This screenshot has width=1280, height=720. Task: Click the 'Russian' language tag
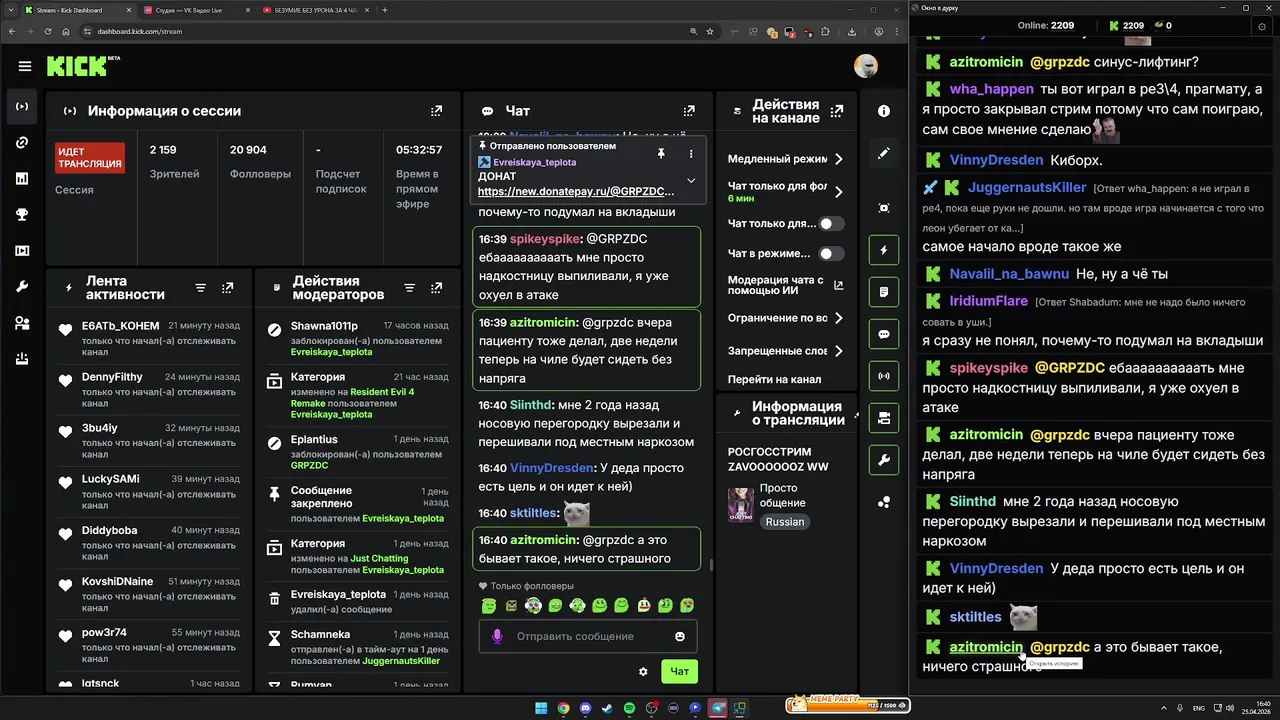click(x=785, y=522)
